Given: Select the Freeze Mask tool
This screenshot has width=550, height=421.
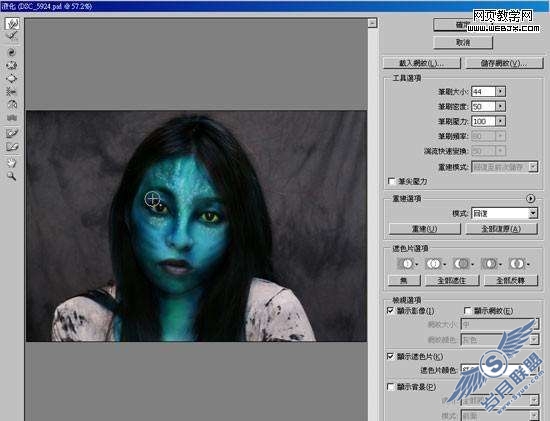Looking at the screenshot, I should pyautogui.click(x=12, y=133).
